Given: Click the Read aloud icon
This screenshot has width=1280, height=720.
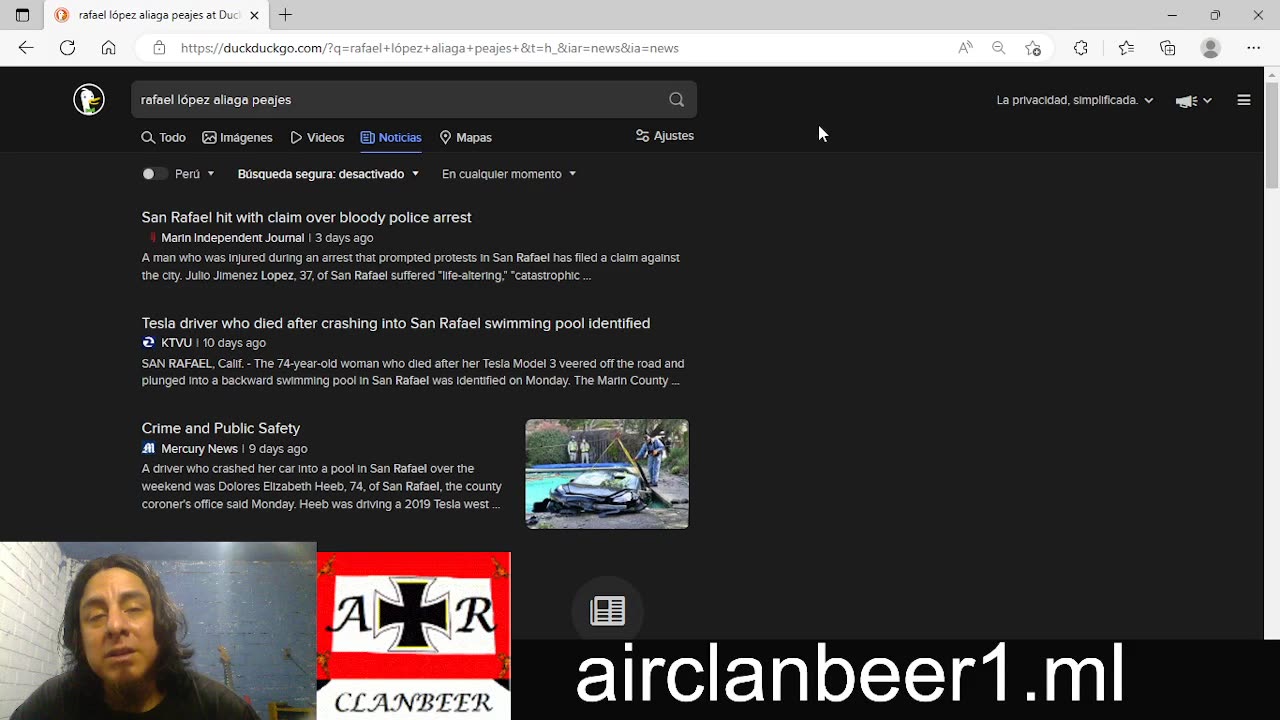Looking at the screenshot, I should 965,48.
